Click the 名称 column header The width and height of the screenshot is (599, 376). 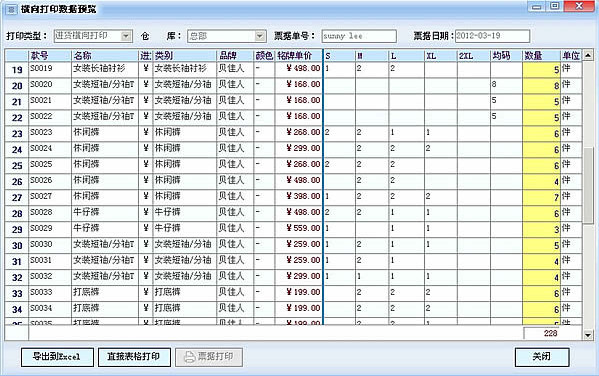coord(105,56)
